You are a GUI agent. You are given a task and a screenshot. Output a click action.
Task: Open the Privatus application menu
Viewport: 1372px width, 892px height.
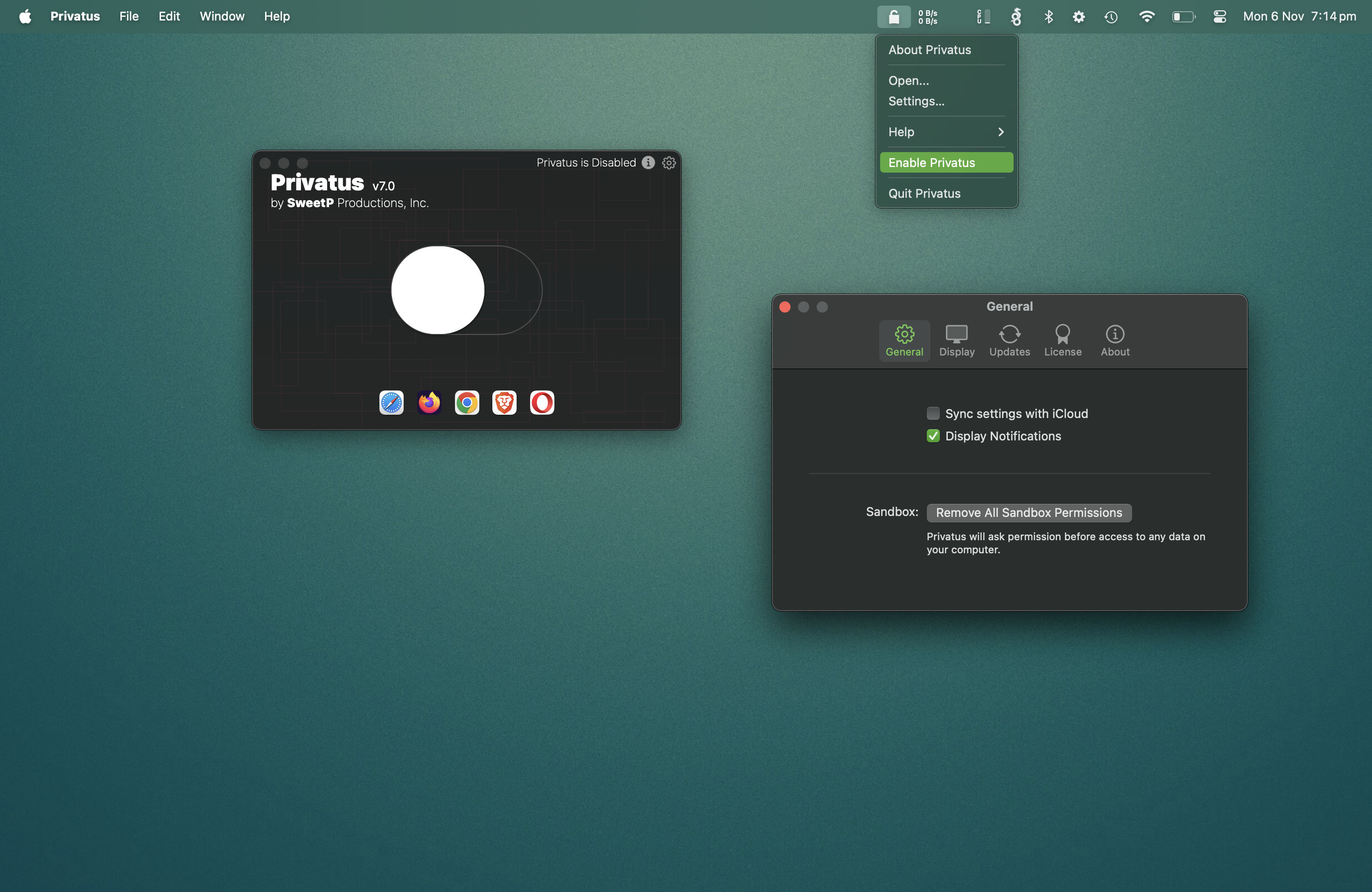[75, 16]
